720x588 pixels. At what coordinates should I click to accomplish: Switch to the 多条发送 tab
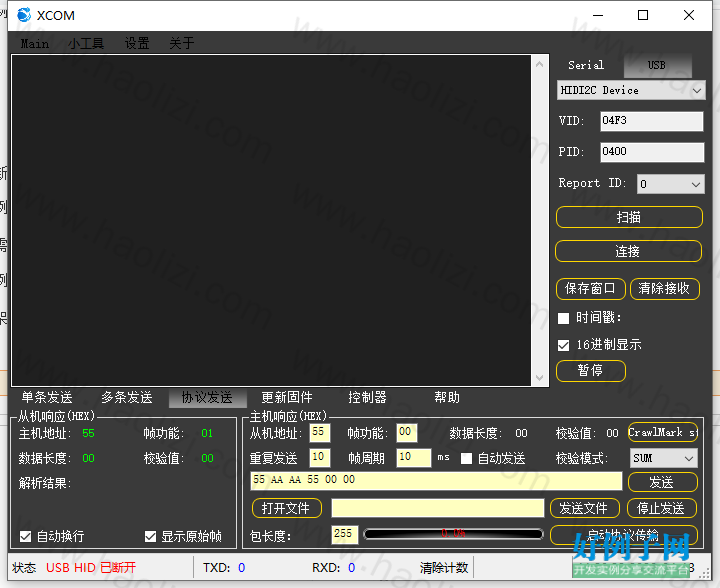(127, 398)
